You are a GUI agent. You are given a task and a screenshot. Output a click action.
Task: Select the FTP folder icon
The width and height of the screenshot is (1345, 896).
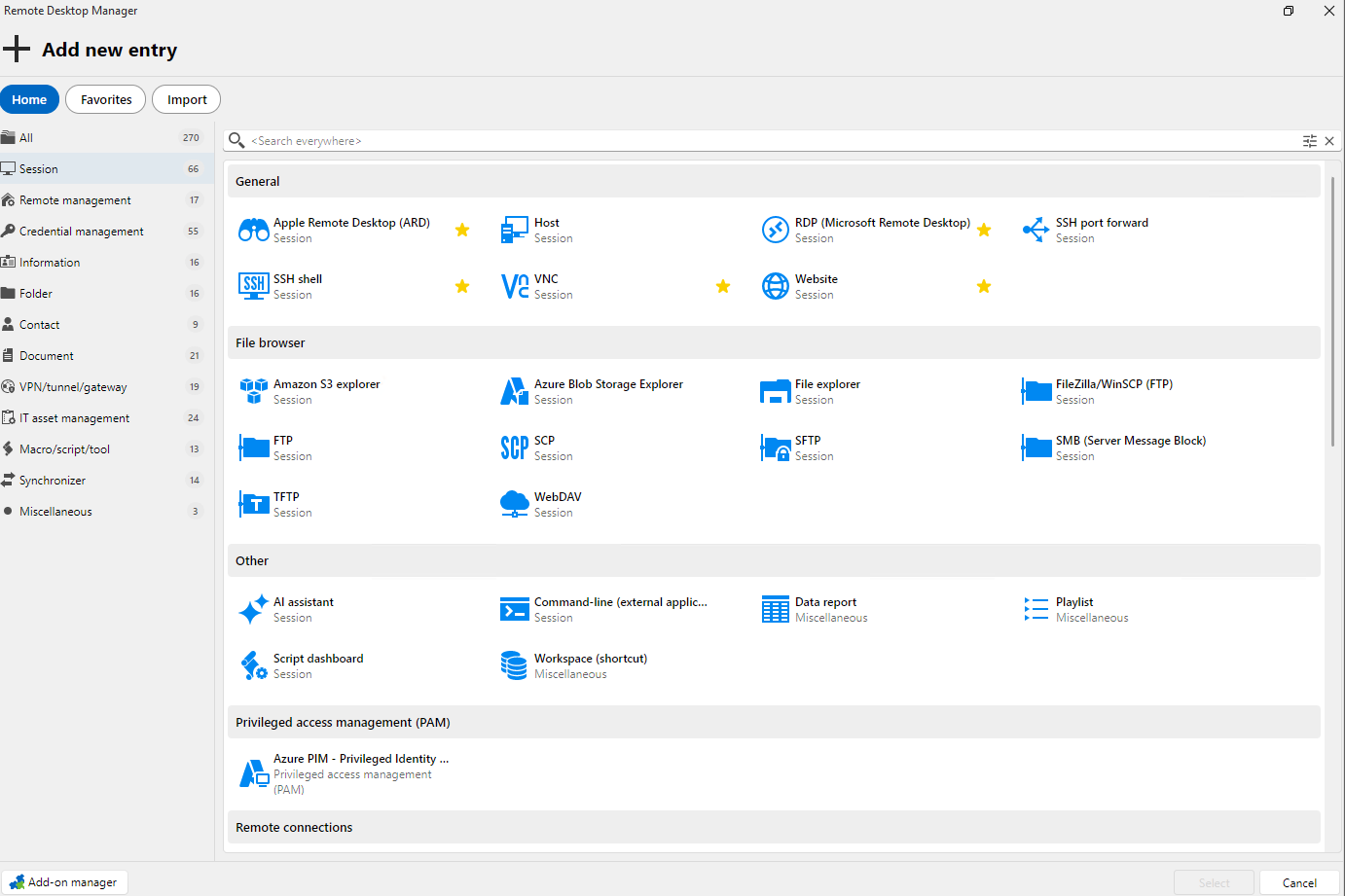point(254,448)
